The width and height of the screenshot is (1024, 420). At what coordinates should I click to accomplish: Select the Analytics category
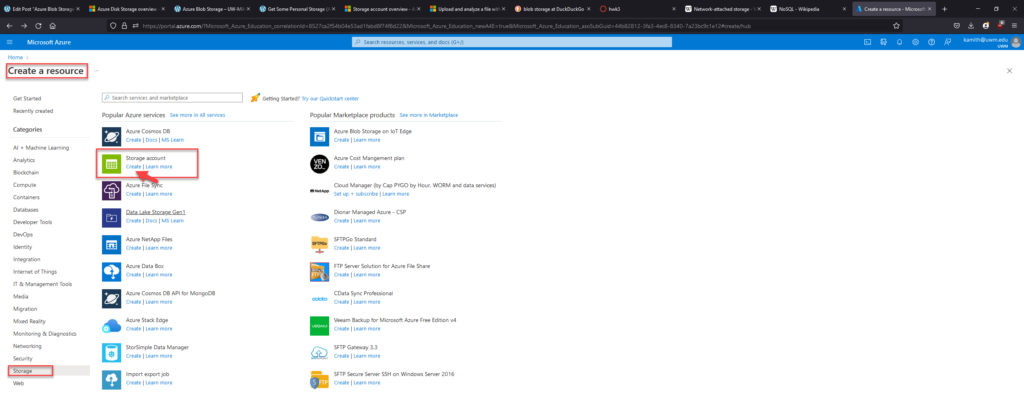click(x=24, y=160)
